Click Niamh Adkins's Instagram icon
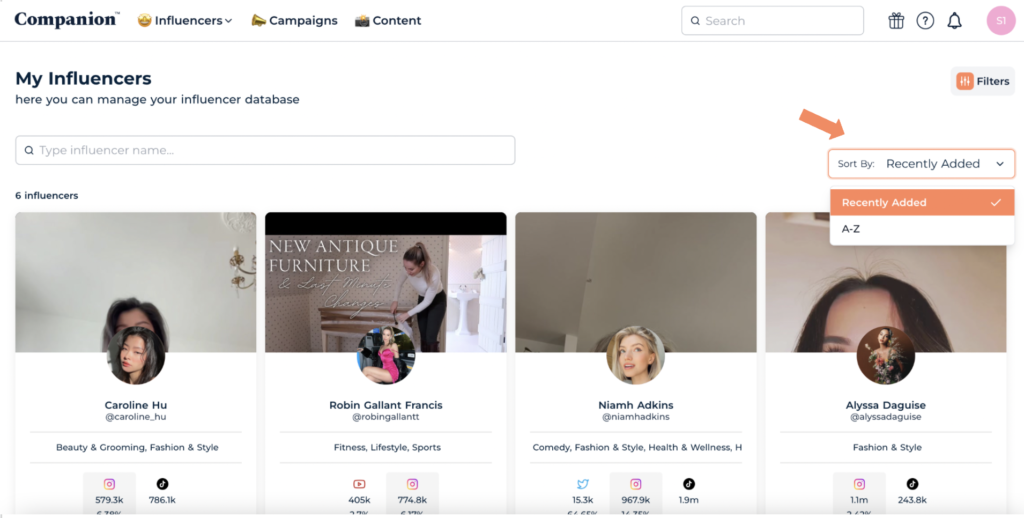1024x518 pixels. click(635, 484)
